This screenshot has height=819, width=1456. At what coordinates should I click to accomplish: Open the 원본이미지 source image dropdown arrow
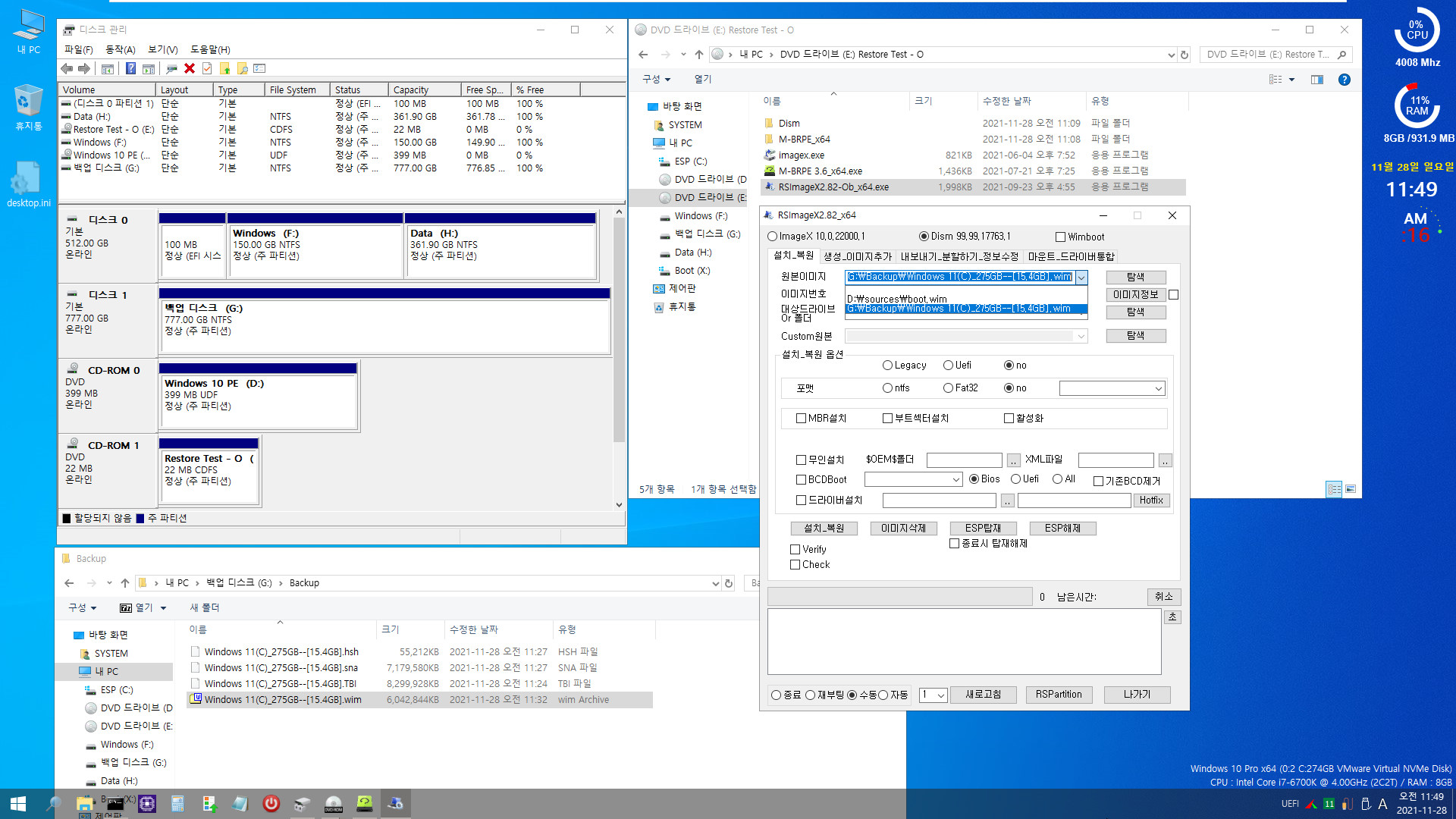1081,278
